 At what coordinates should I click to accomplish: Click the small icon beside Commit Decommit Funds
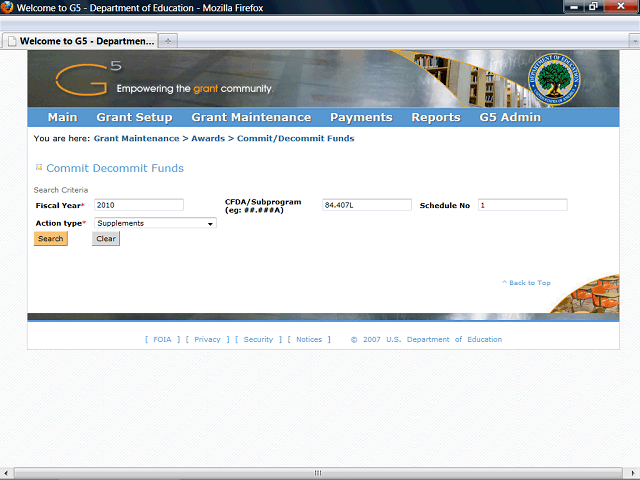pos(39,167)
